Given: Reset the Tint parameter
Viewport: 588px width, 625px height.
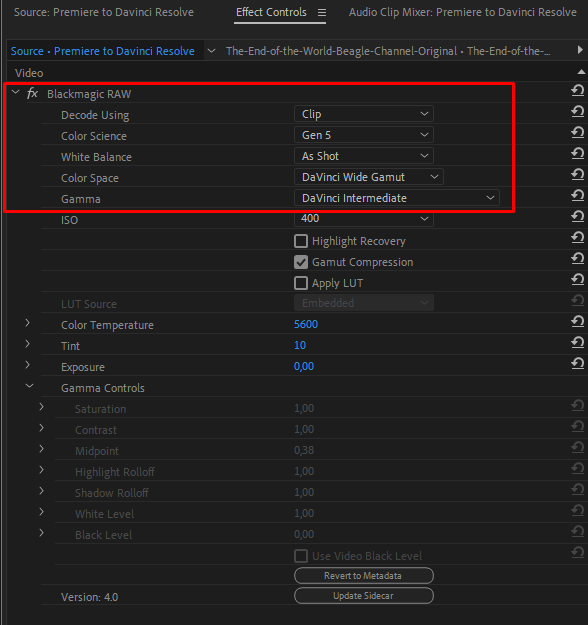Looking at the screenshot, I should (578, 342).
